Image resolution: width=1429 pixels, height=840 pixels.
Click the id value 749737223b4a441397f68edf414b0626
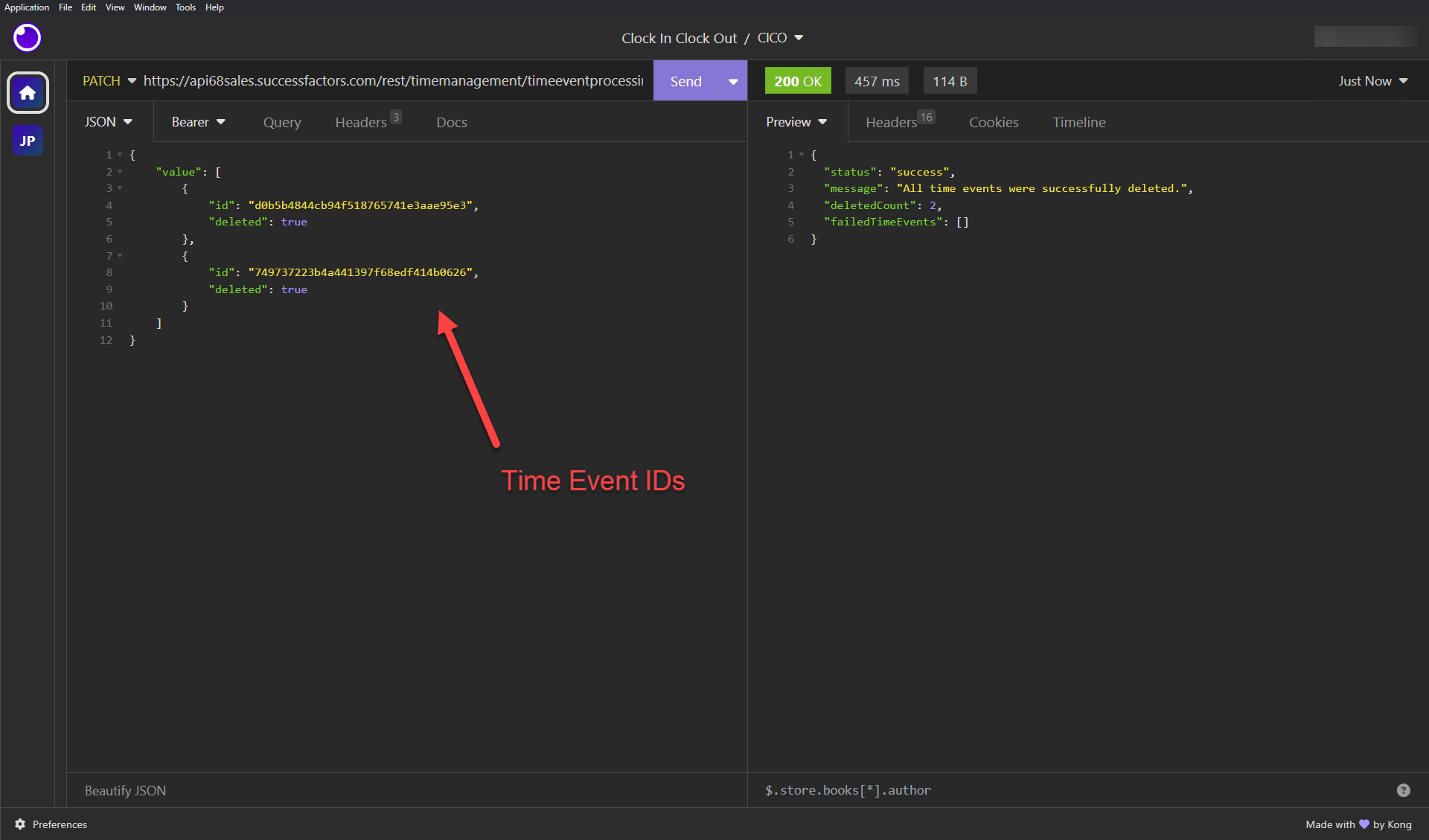[360, 272]
